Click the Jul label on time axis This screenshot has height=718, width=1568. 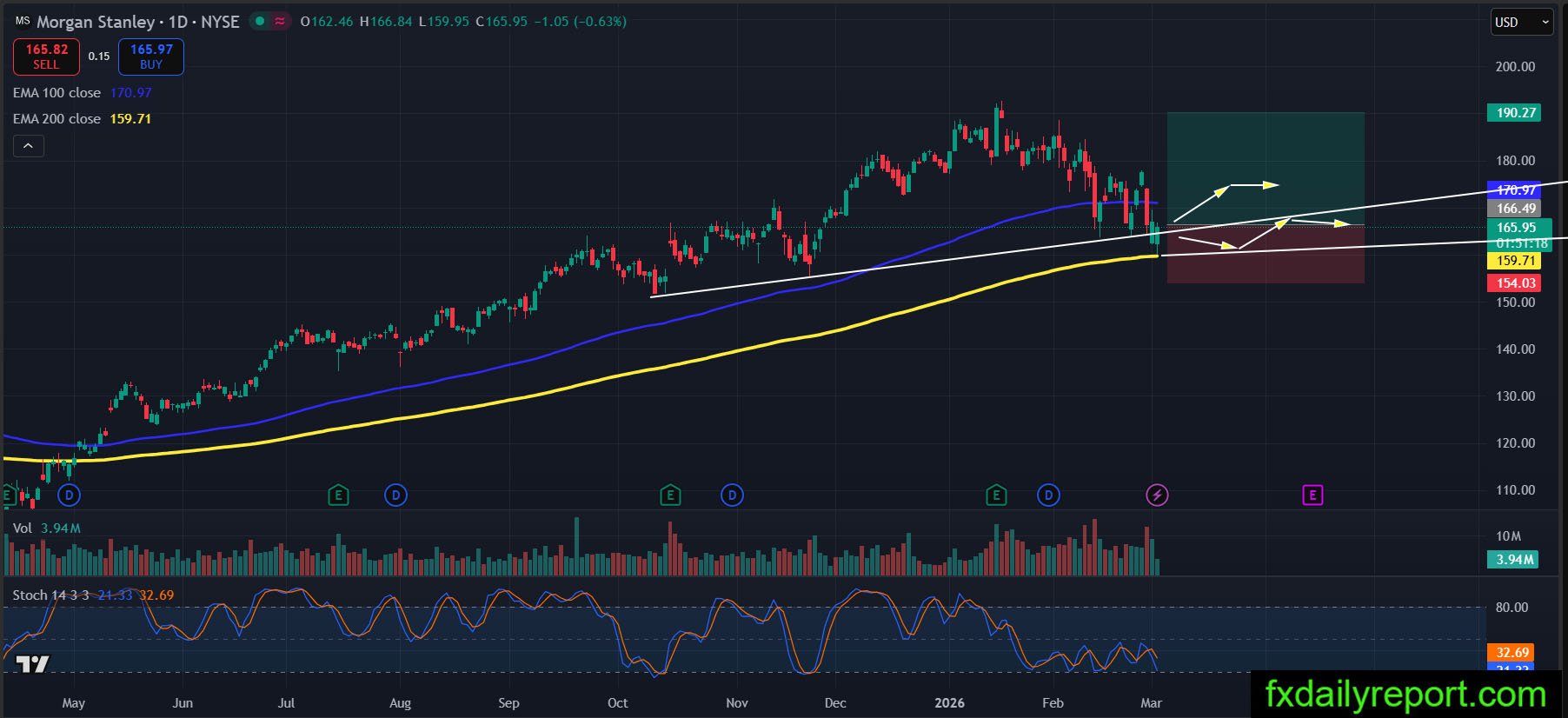286,702
